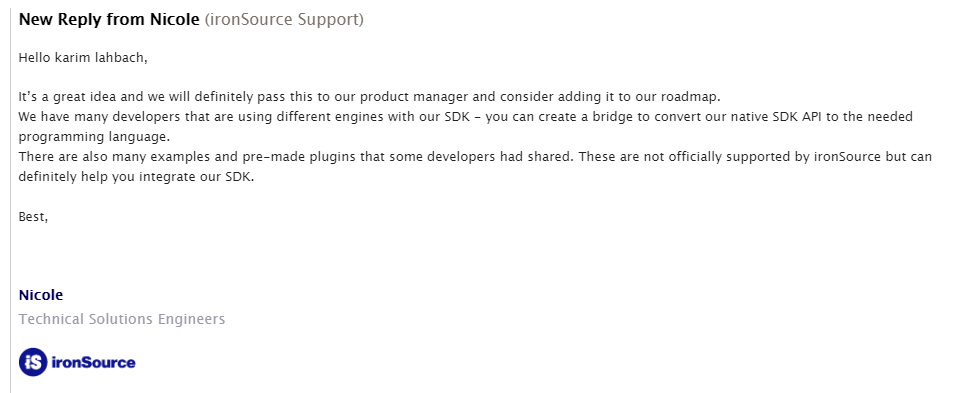The height and width of the screenshot is (393, 956).
Task: Click the "(ironSource Support)" label in header
Action: [284, 19]
